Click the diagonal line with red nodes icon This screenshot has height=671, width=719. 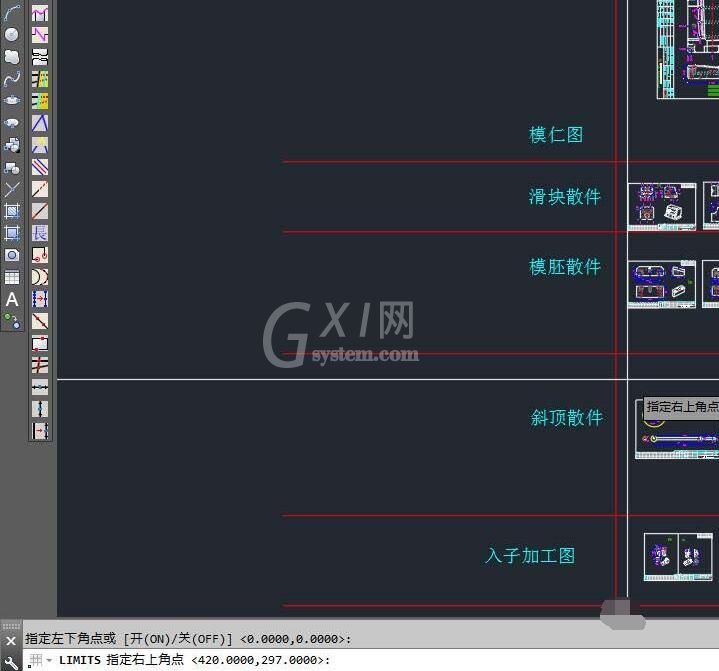coord(40,321)
